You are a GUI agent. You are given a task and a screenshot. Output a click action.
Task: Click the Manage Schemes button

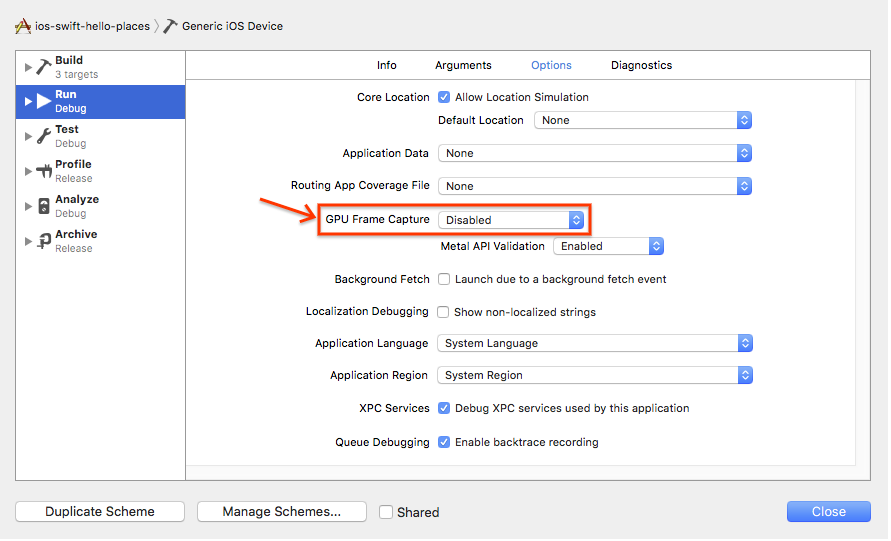click(281, 511)
